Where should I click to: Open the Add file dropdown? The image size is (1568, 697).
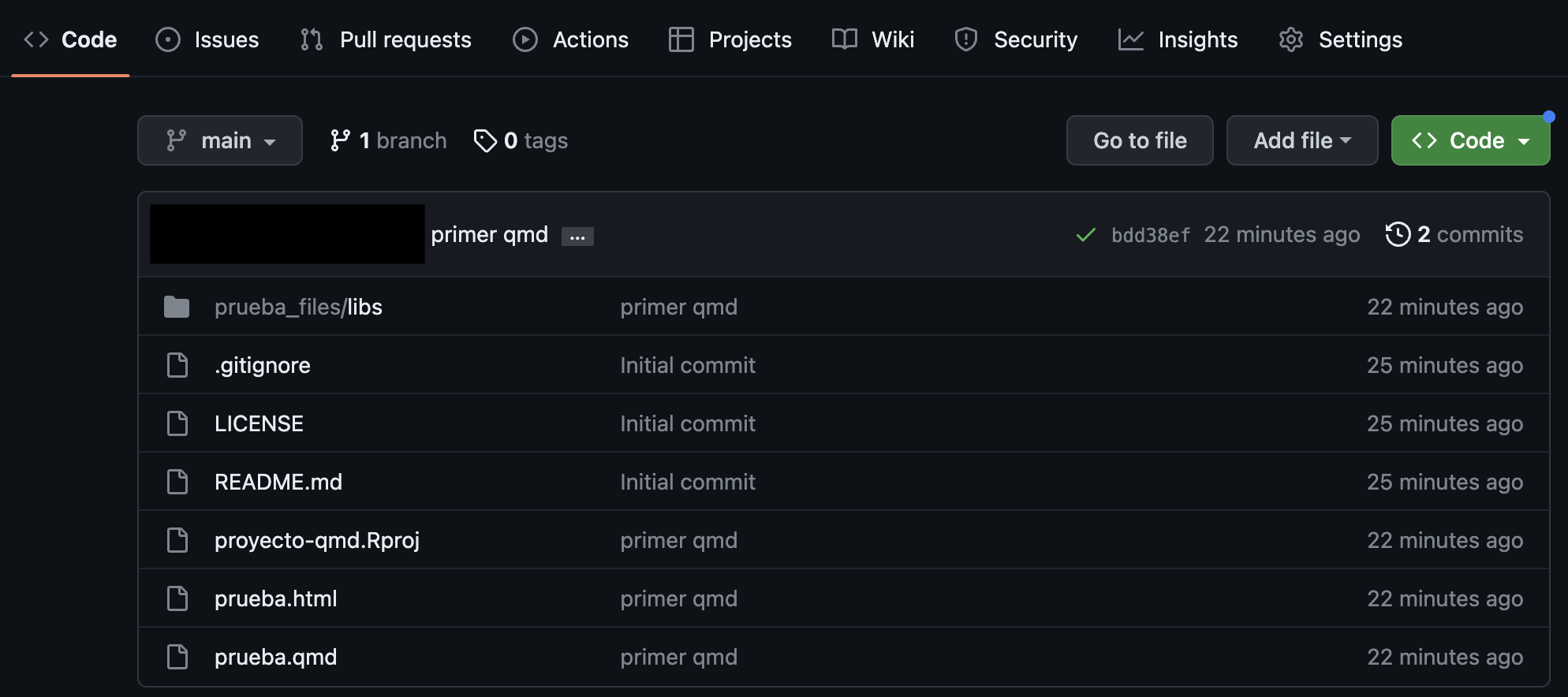(1301, 140)
